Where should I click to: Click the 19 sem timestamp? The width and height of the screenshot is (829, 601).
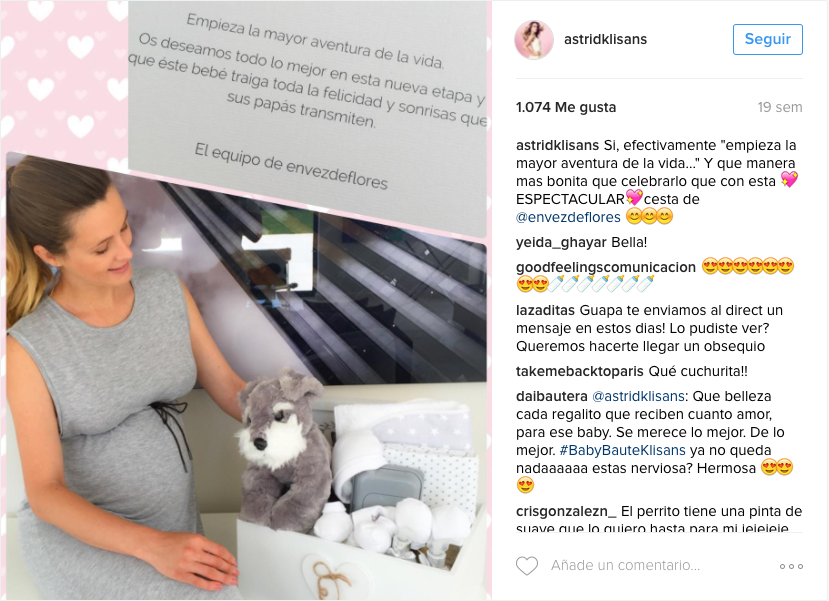click(x=780, y=107)
